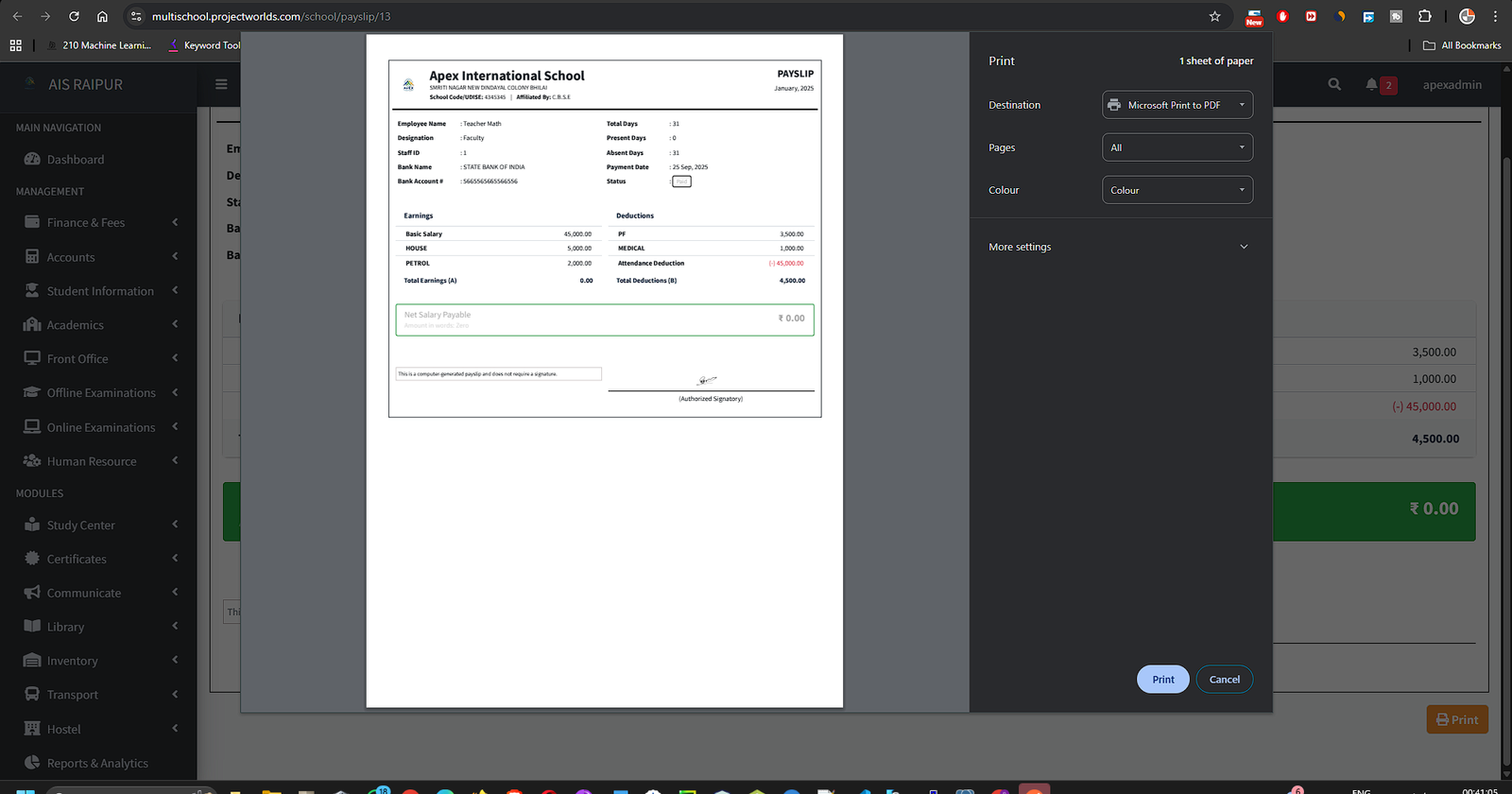Open Reports & Analytics menu item

(97, 764)
